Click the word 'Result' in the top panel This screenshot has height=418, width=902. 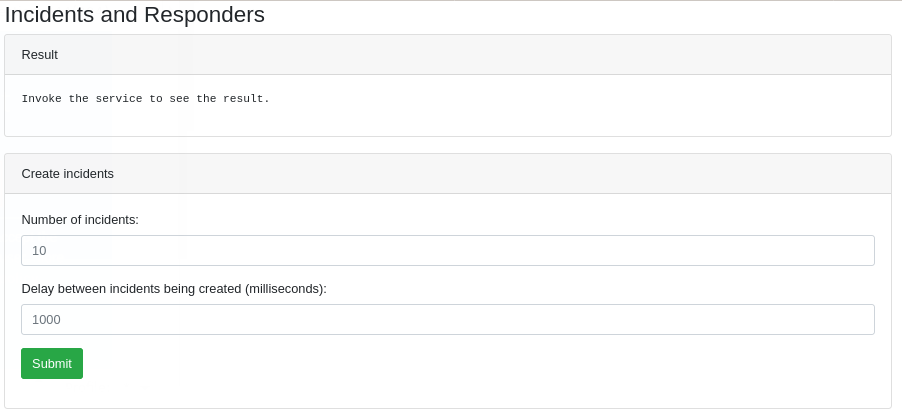click(40, 55)
